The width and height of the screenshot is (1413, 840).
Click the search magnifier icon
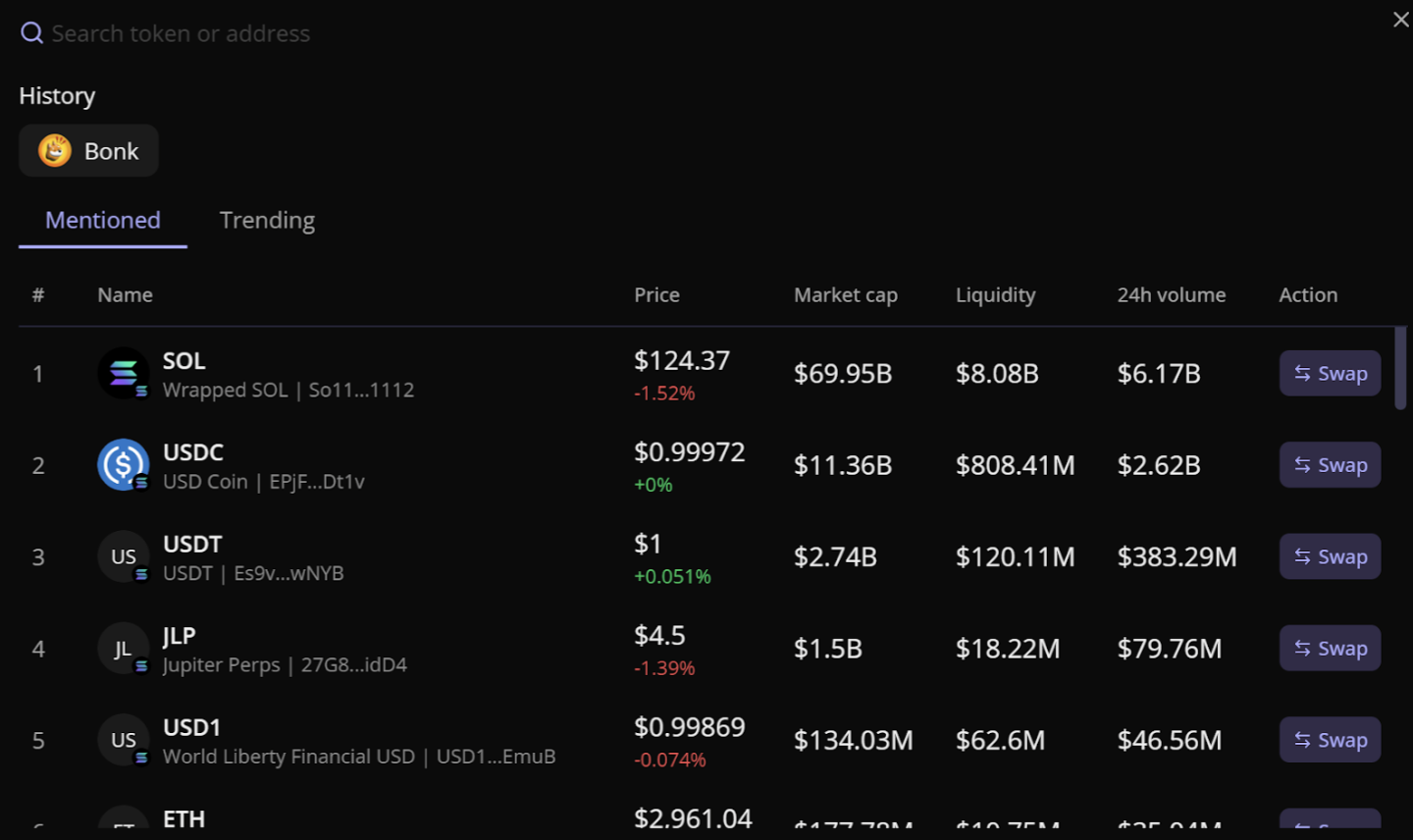pyautogui.click(x=31, y=33)
